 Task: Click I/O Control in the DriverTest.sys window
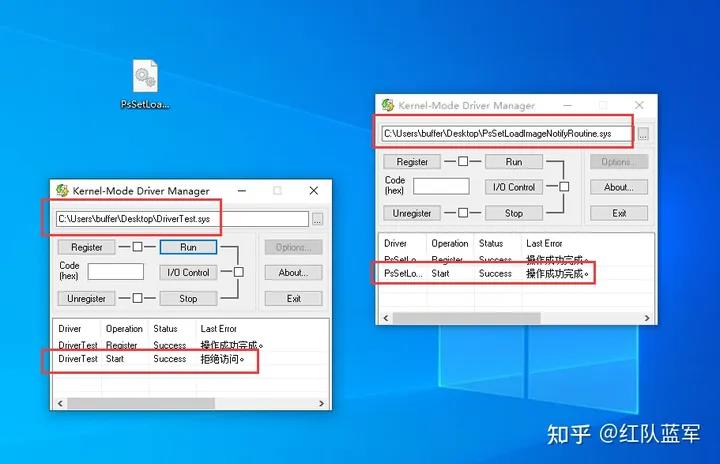pos(188,272)
